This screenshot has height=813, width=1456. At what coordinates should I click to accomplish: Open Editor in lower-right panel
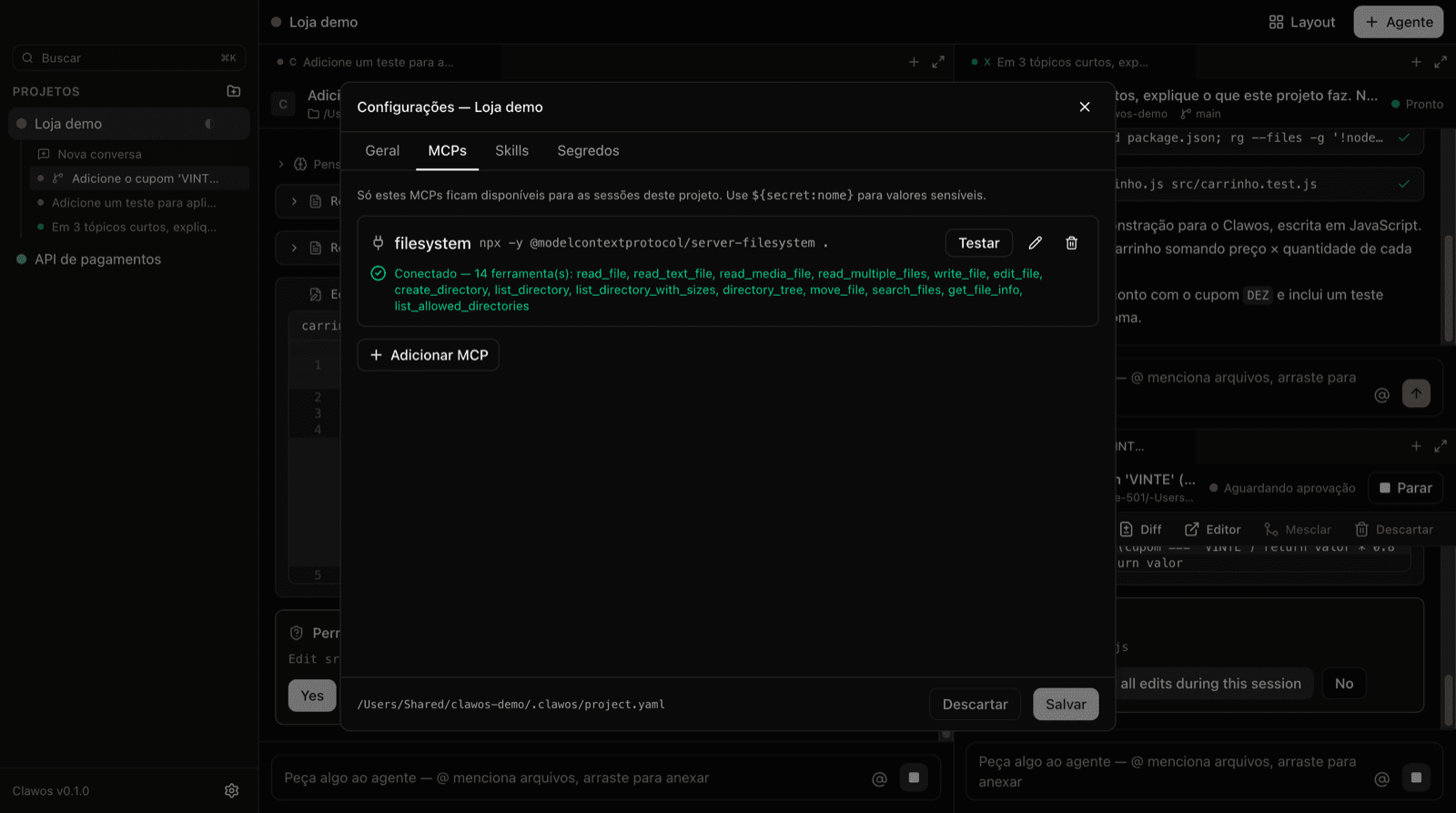tap(1212, 530)
